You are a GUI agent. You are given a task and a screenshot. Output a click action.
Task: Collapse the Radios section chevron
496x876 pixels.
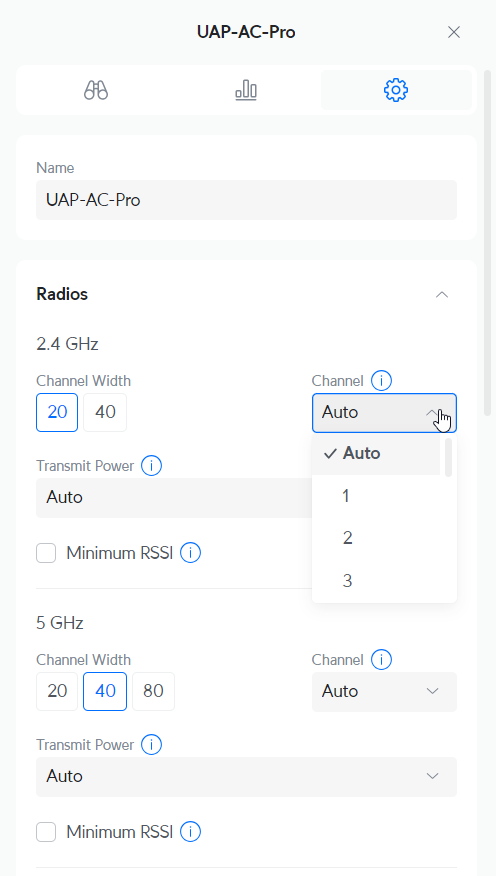pos(442,294)
